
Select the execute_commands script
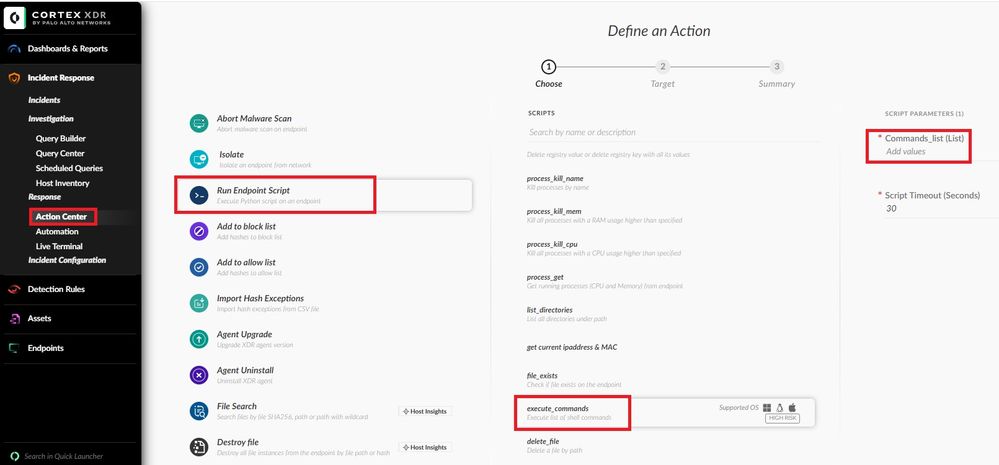pos(558,409)
